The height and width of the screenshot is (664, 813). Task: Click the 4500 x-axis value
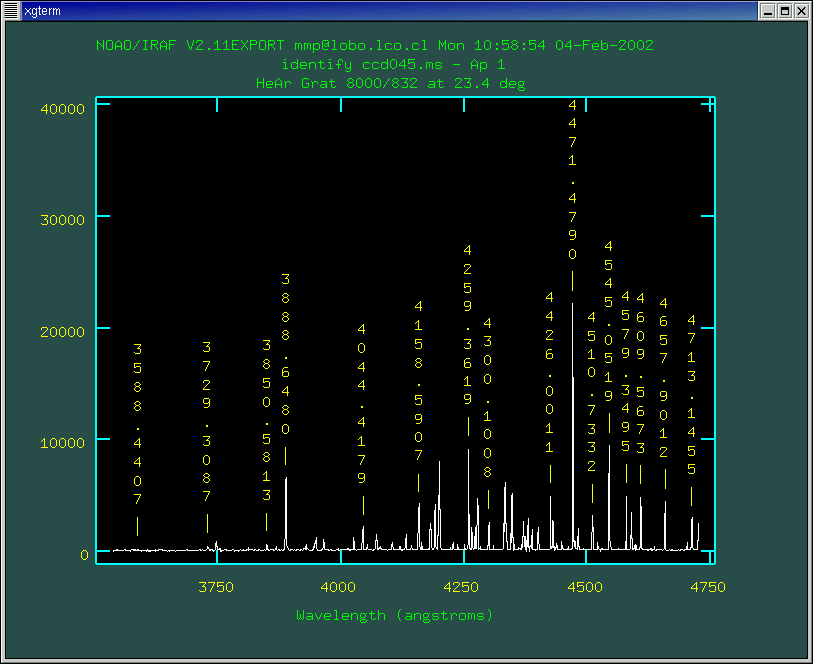point(585,587)
